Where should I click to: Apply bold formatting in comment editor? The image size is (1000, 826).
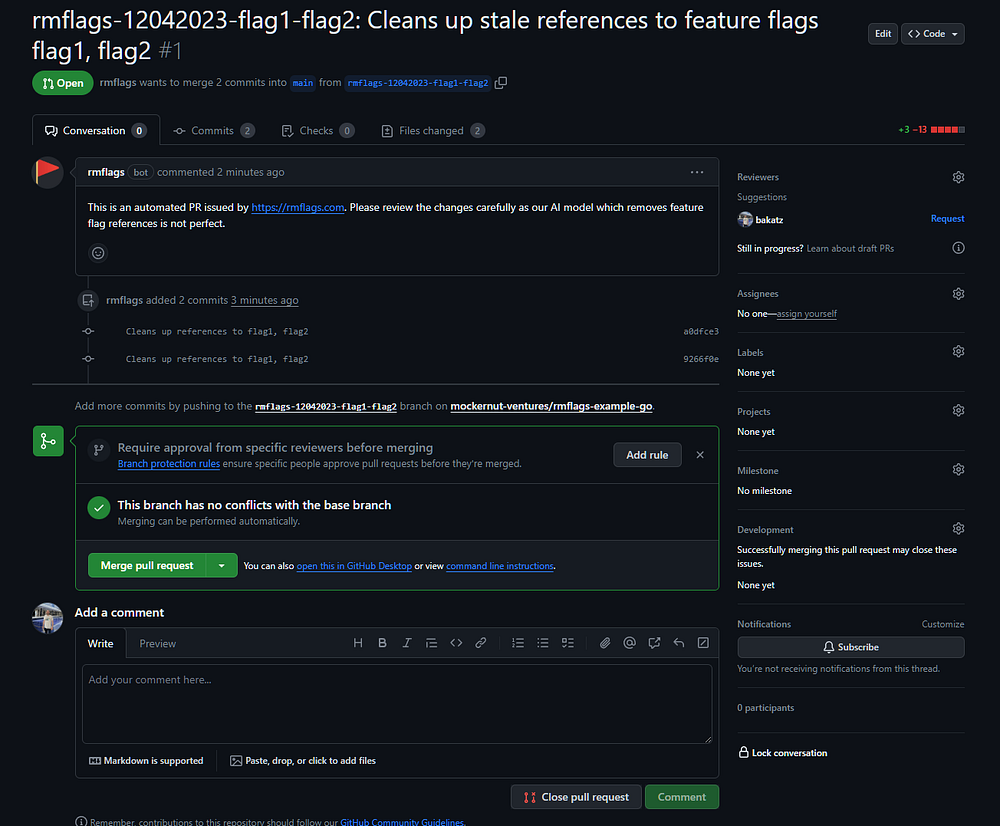(x=382, y=643)
